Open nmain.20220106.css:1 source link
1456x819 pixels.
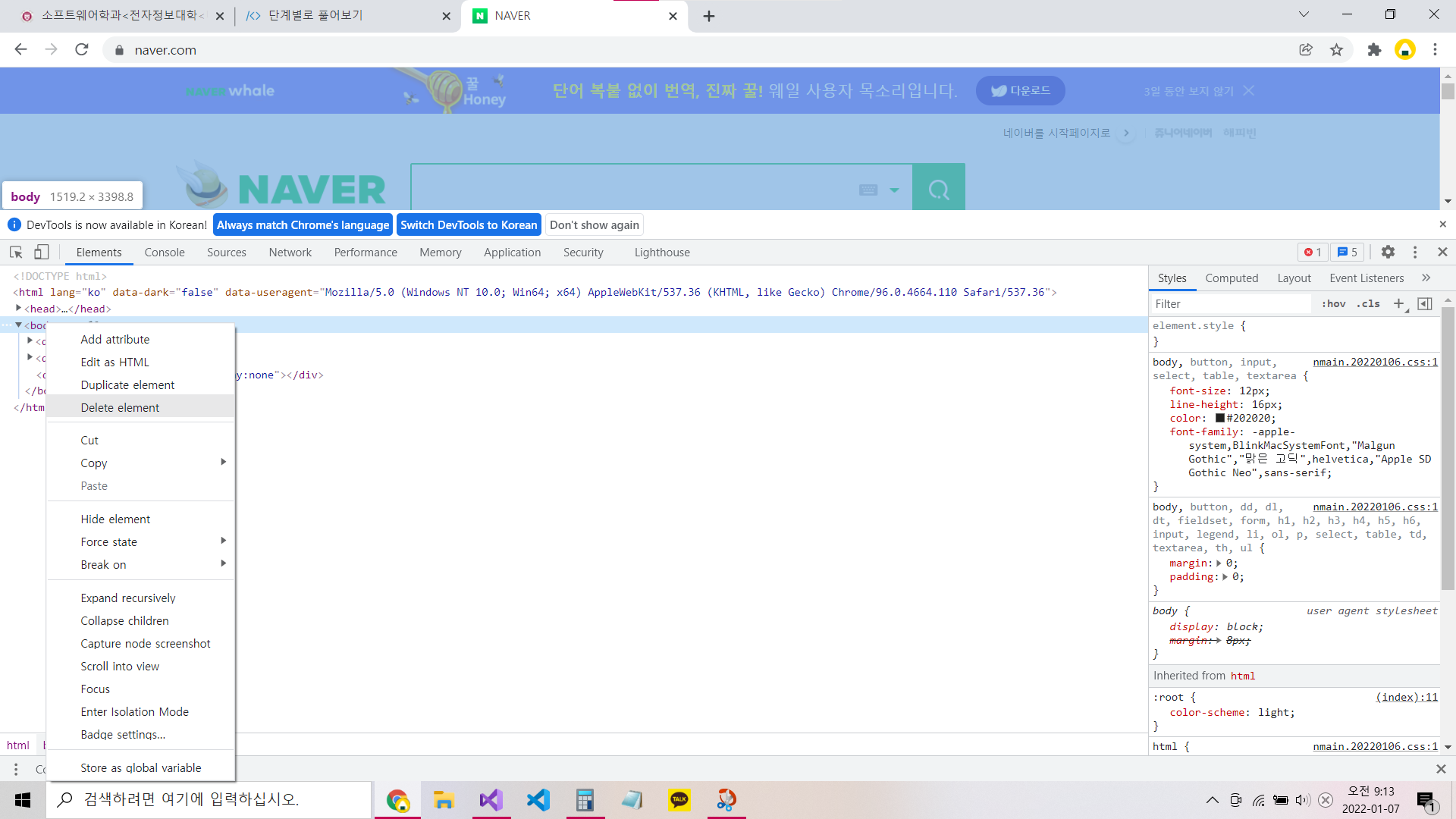pyautogui.click(x=1375, y=362)
